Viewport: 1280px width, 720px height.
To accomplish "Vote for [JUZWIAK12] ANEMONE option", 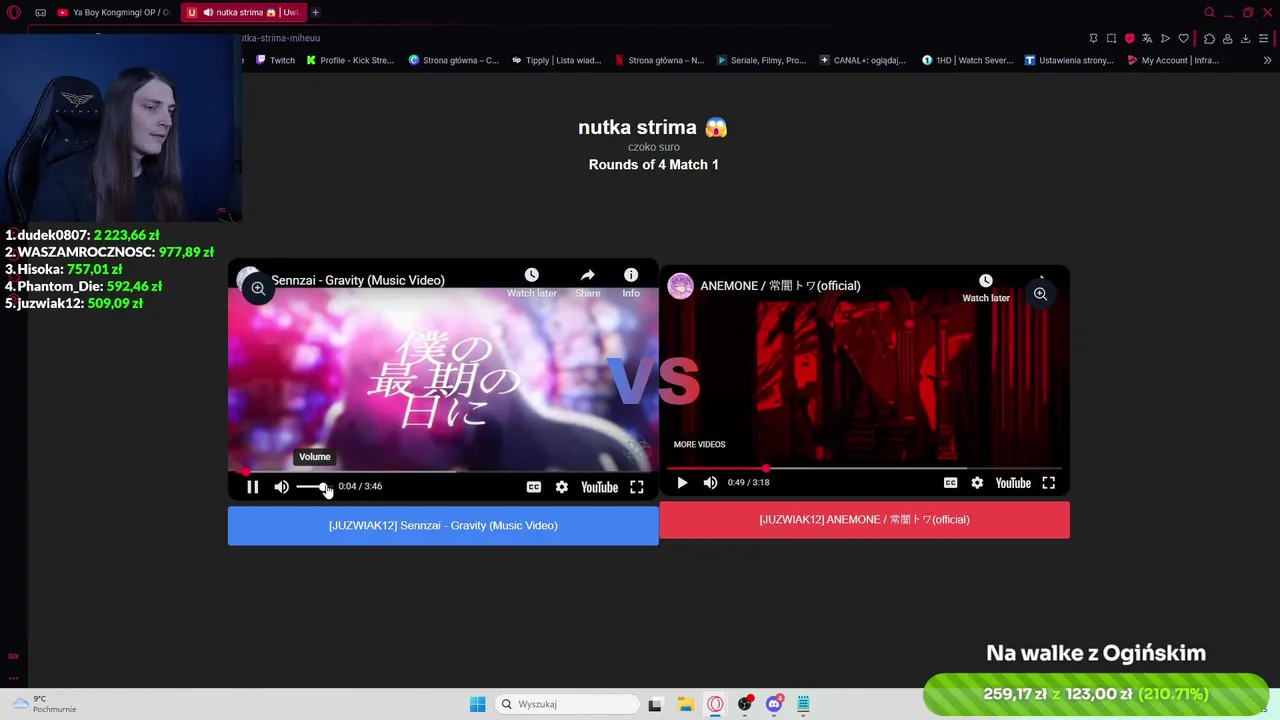I will pos(864,519).
